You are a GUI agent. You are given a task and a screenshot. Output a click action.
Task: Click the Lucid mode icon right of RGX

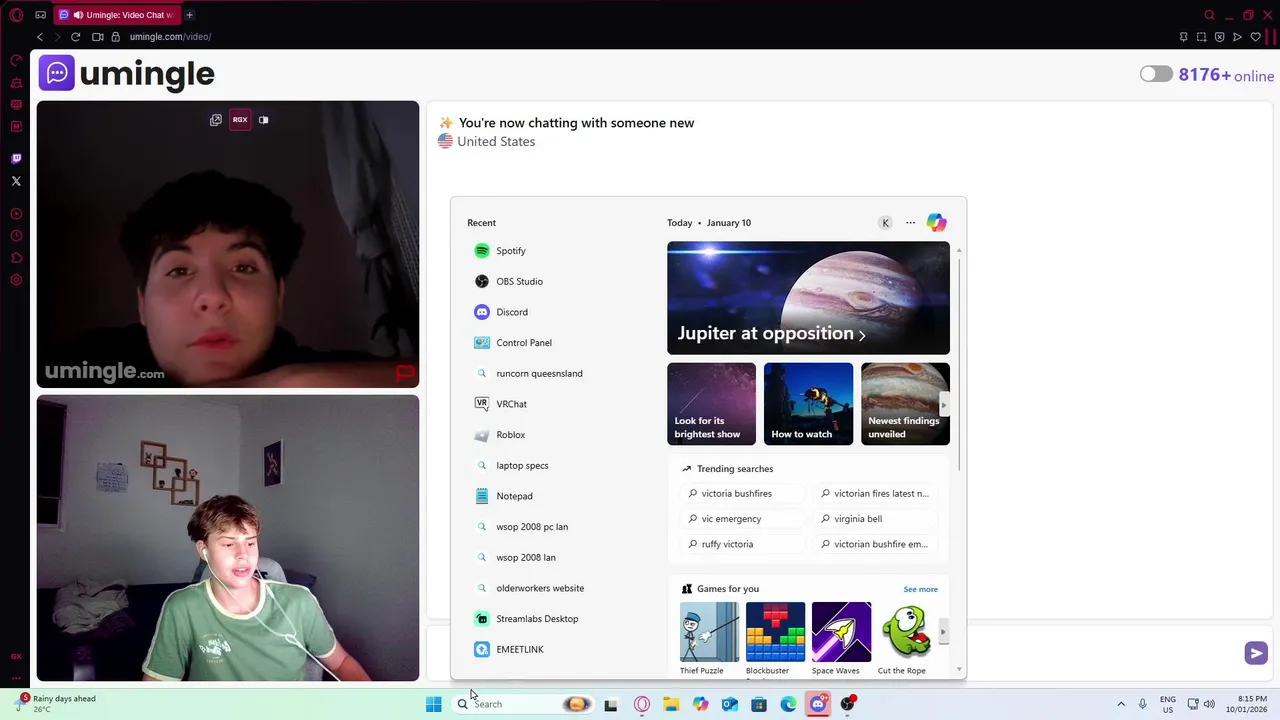[264, 120]
